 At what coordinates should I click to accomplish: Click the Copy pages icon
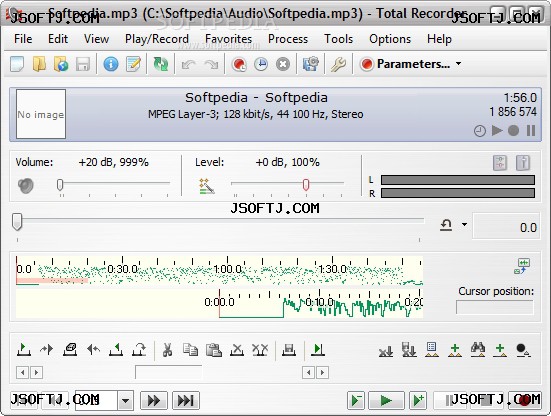point(190,350)
